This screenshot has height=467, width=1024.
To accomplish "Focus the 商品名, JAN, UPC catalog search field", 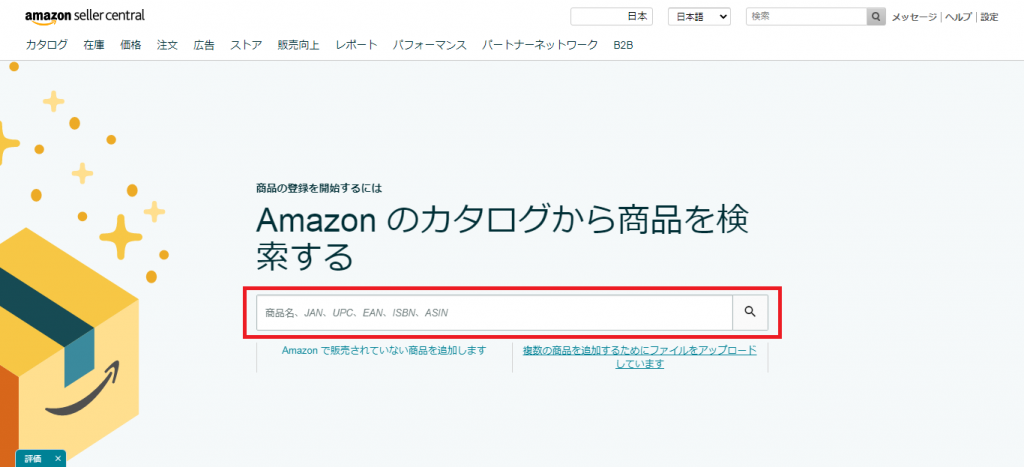I will [x=495, y=313].
